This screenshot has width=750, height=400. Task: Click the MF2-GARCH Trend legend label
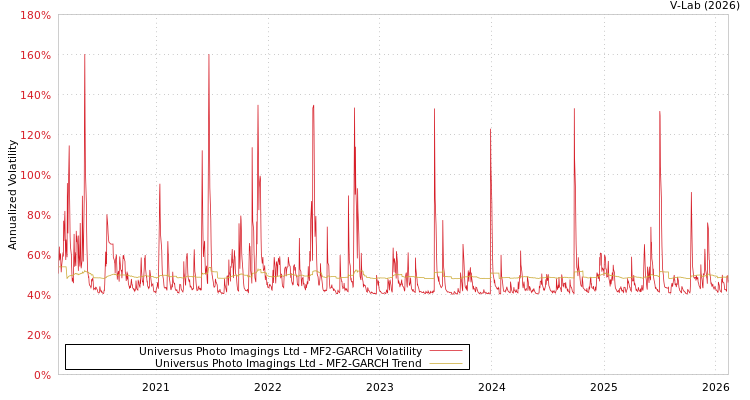click(x=288, y=363)
